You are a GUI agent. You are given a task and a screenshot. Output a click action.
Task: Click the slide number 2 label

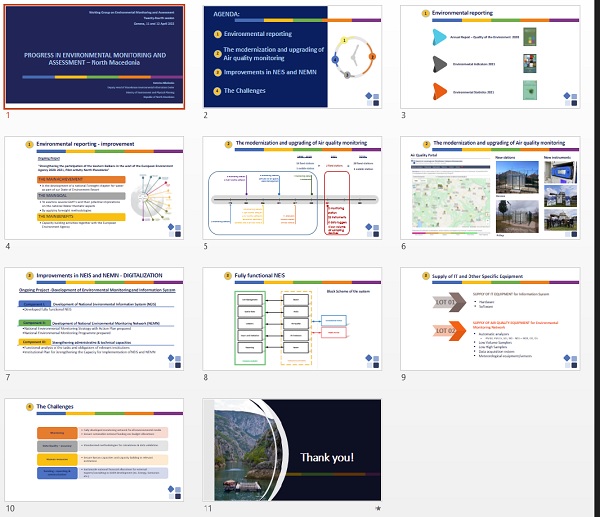(x=205, y=116)
